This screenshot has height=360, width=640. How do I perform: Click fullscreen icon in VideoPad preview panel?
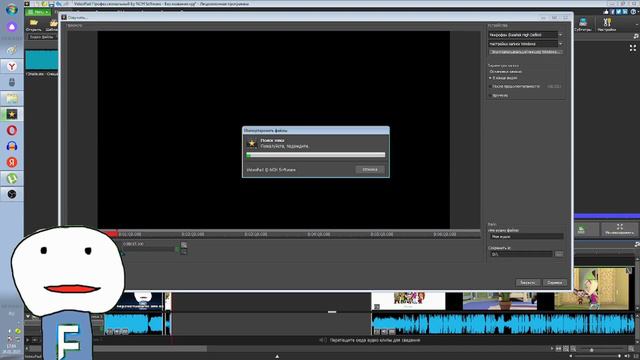coord(633,48)
